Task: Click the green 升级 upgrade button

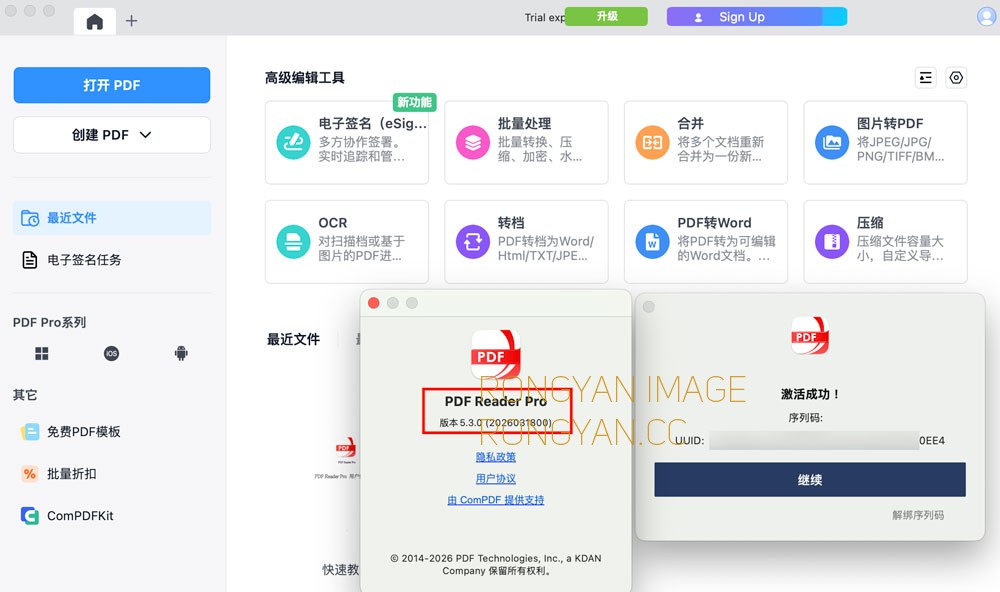Action: coord(607,17)
